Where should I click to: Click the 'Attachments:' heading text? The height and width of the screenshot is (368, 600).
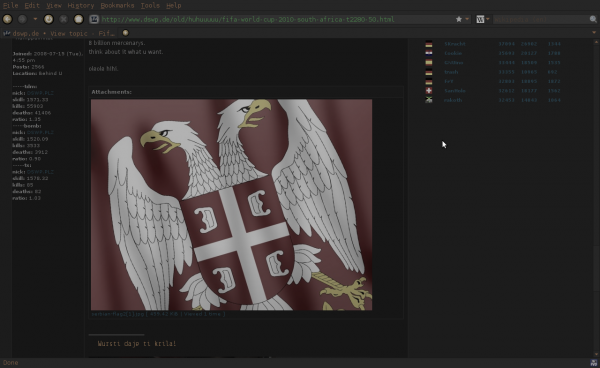[x=111, y=92]
